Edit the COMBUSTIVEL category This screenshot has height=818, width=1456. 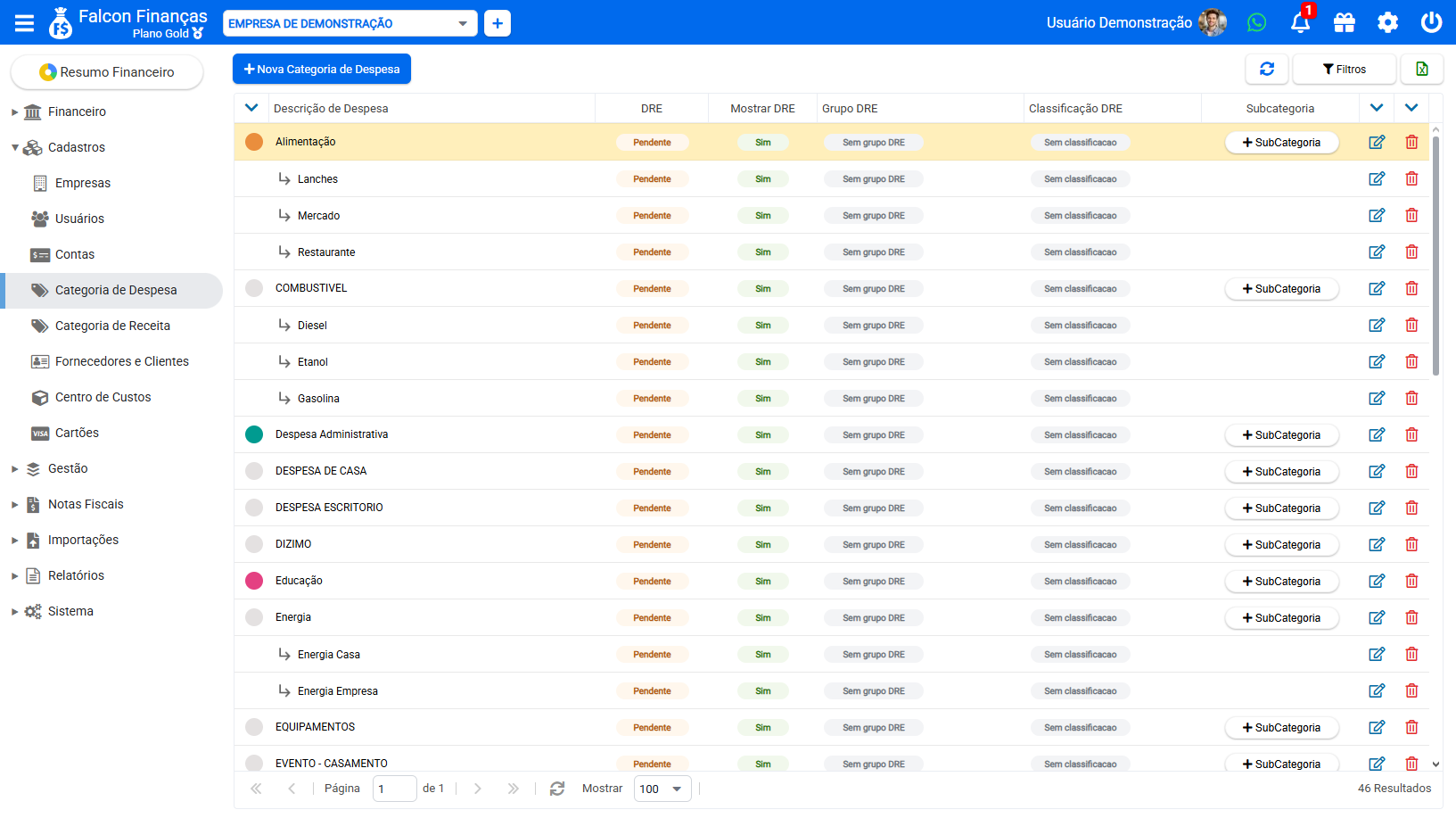click(1377, 289)
